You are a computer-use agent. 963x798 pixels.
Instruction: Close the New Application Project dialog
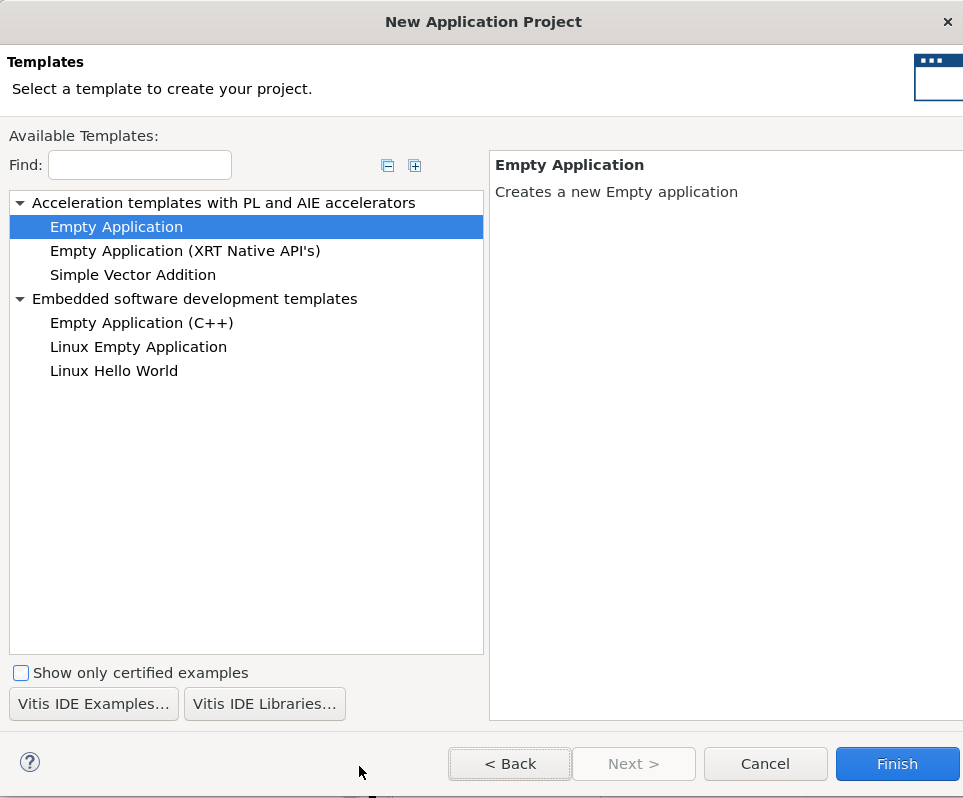click(x=947, y=22)
